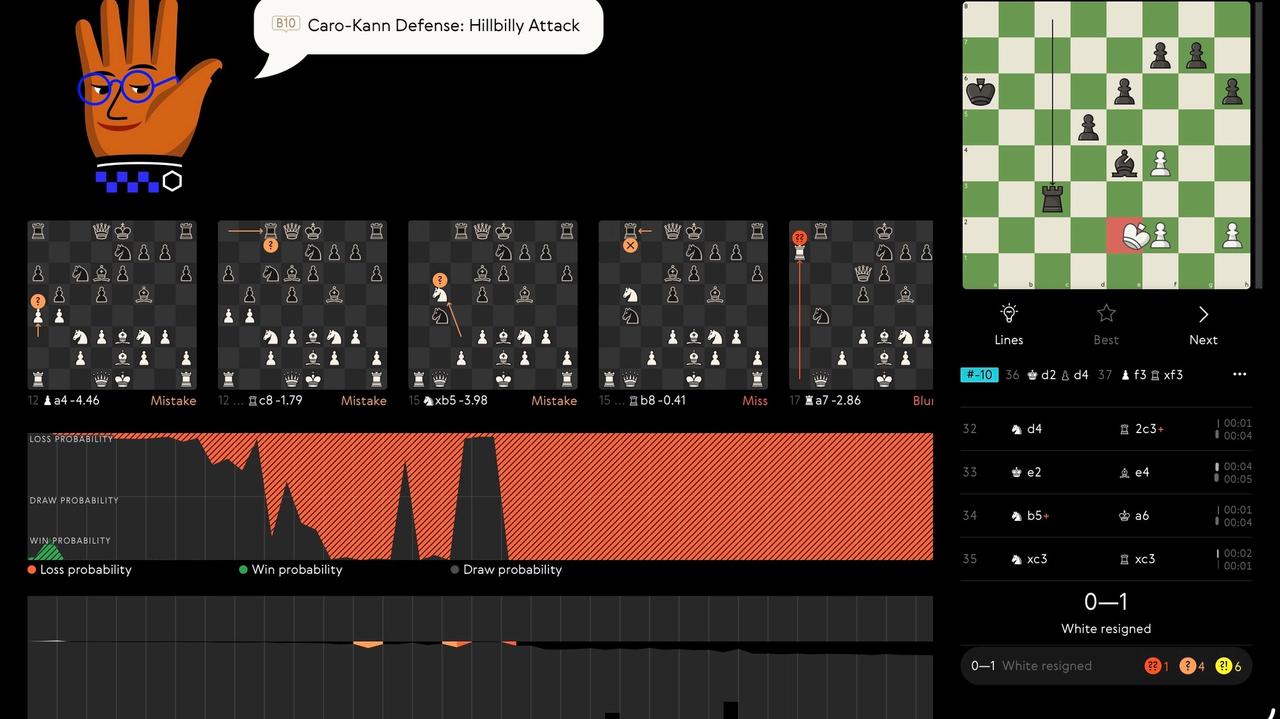Show engine lines via the lightbulb icon
The height and width of the screenshot is (719, 1280).
(1009, 314)
